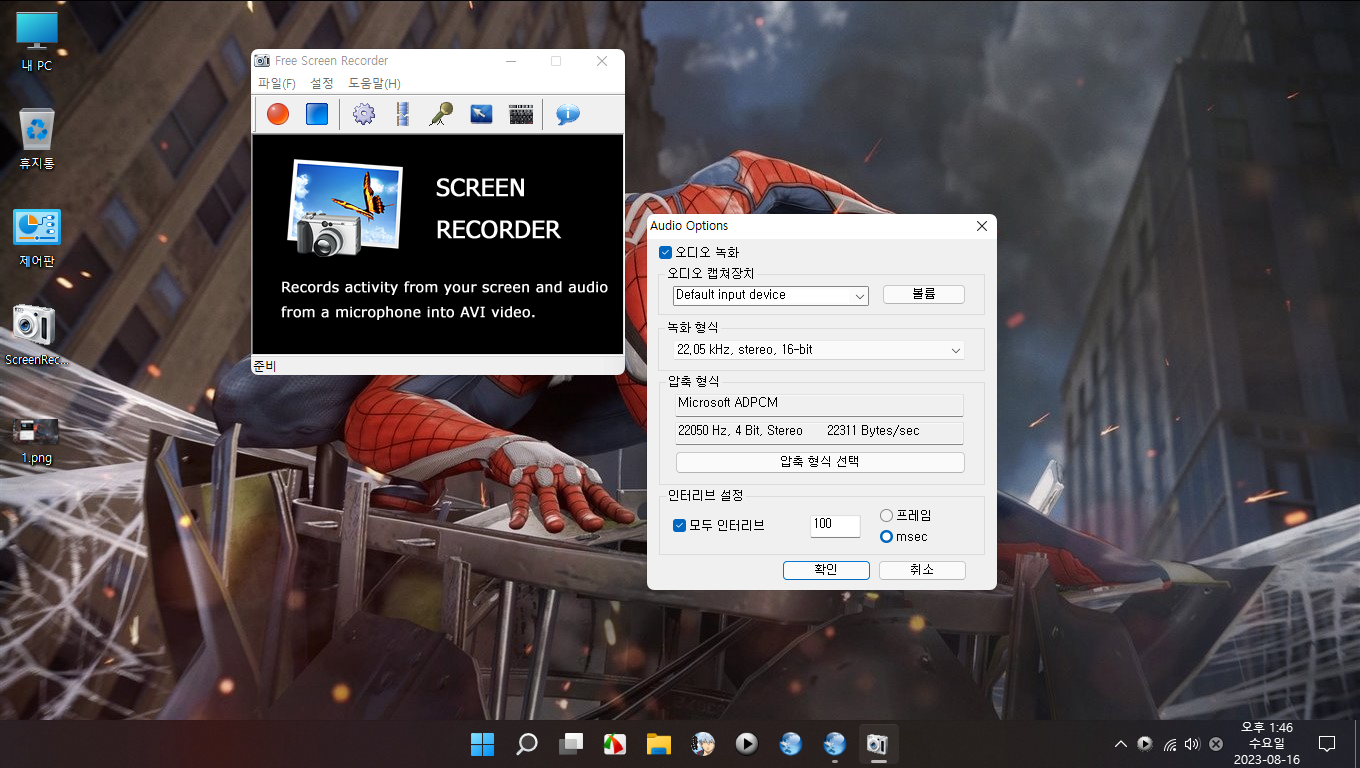The image size is (1360, 768).
Task: Click the 준비 status bar text
Action: pyautogui.click(x=265, y=366)
